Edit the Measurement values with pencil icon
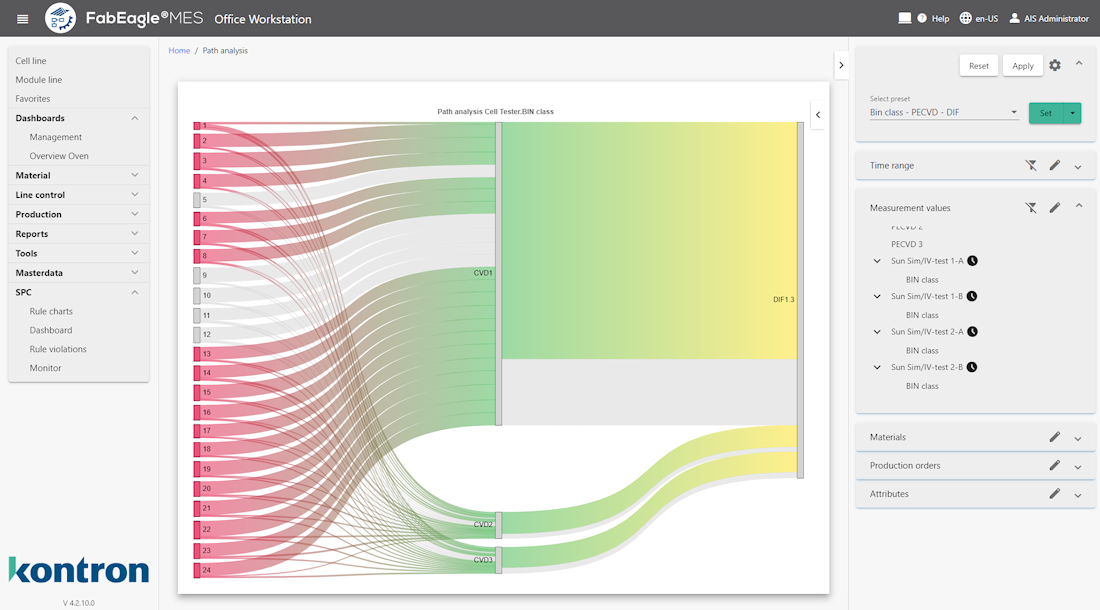Viewport: 1100px width, 610px height. [1054, 208]
